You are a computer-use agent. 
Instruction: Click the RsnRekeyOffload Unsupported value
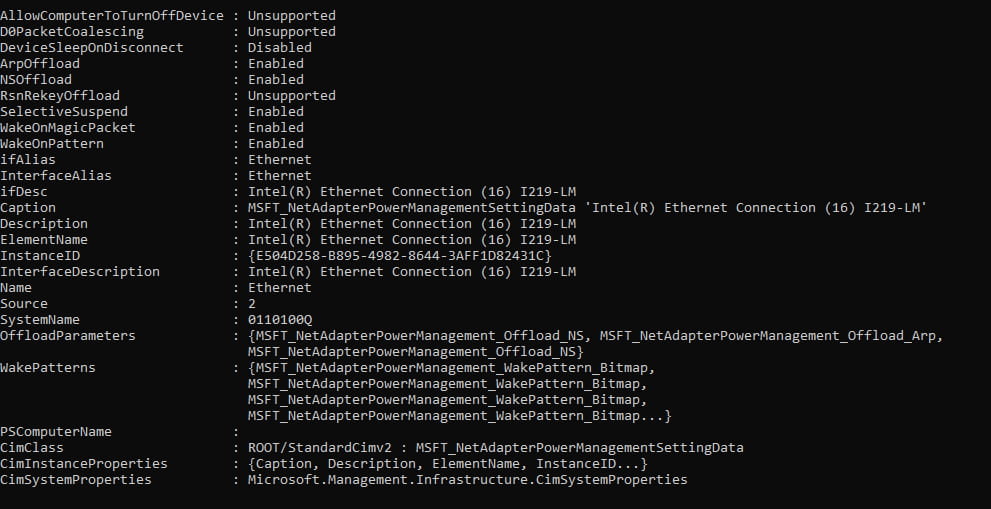pos(291,95)
